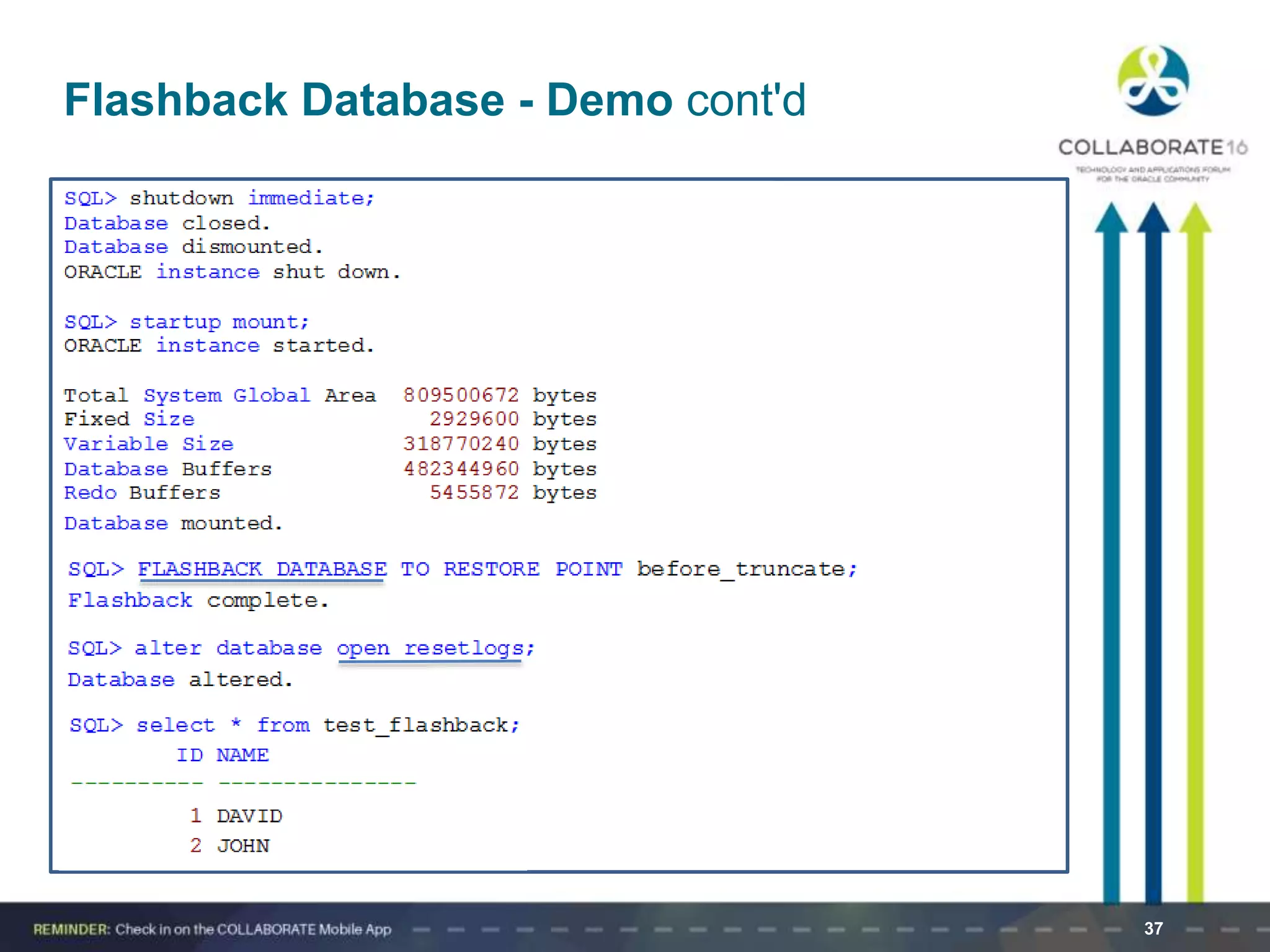Viewport: 1270px width, 952px height.
Task: Select the 'COLLABORATE16' wordmark text
Action: tap(1153, 148)
